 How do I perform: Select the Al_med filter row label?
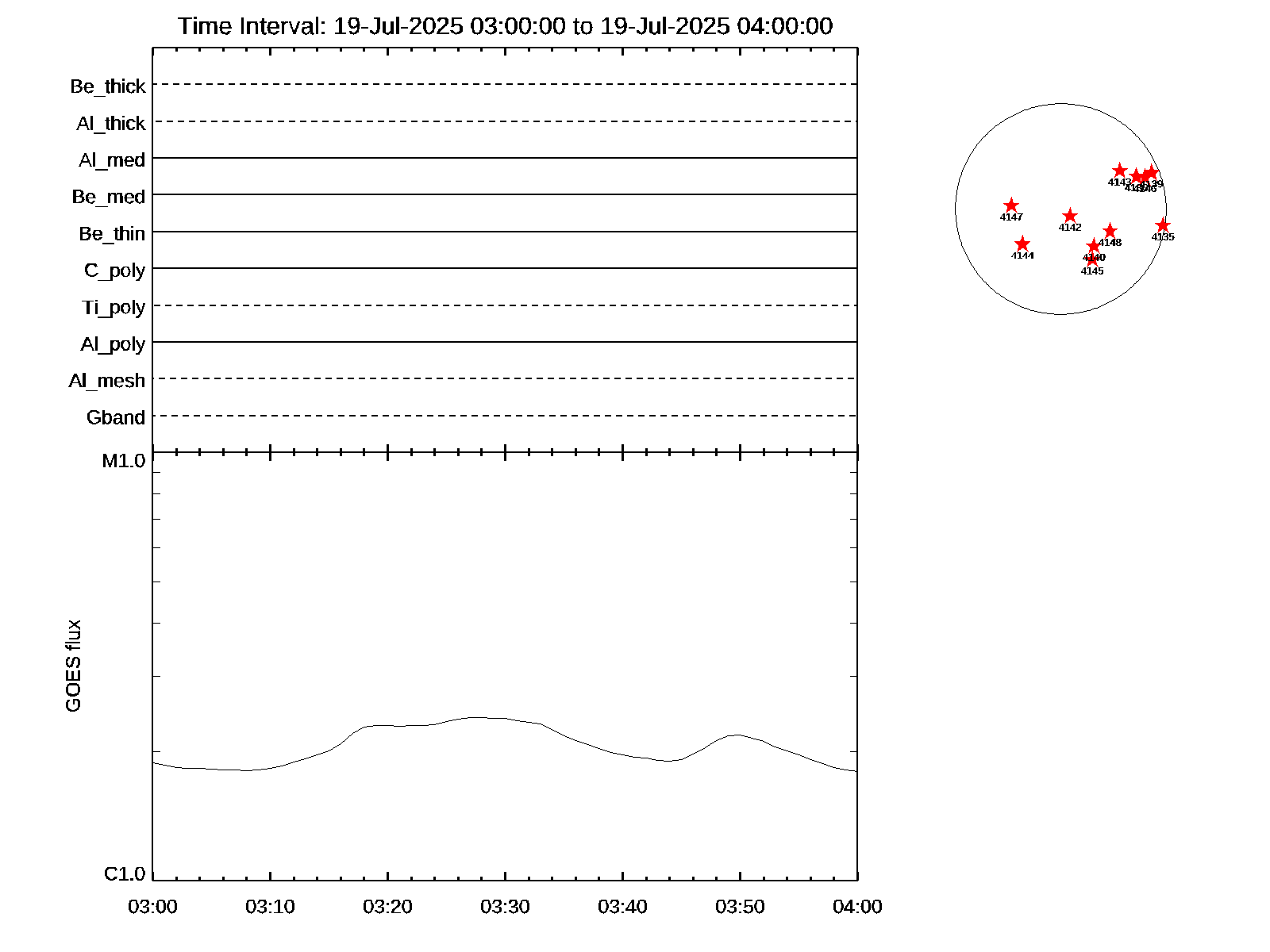tap(112, 160)
